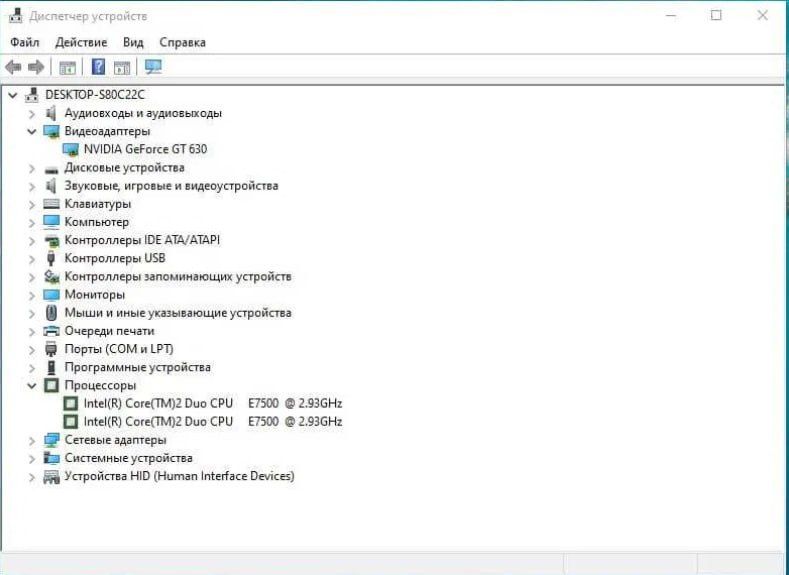
Task: Click the Device Manager title bar icon
Action: 16,16
